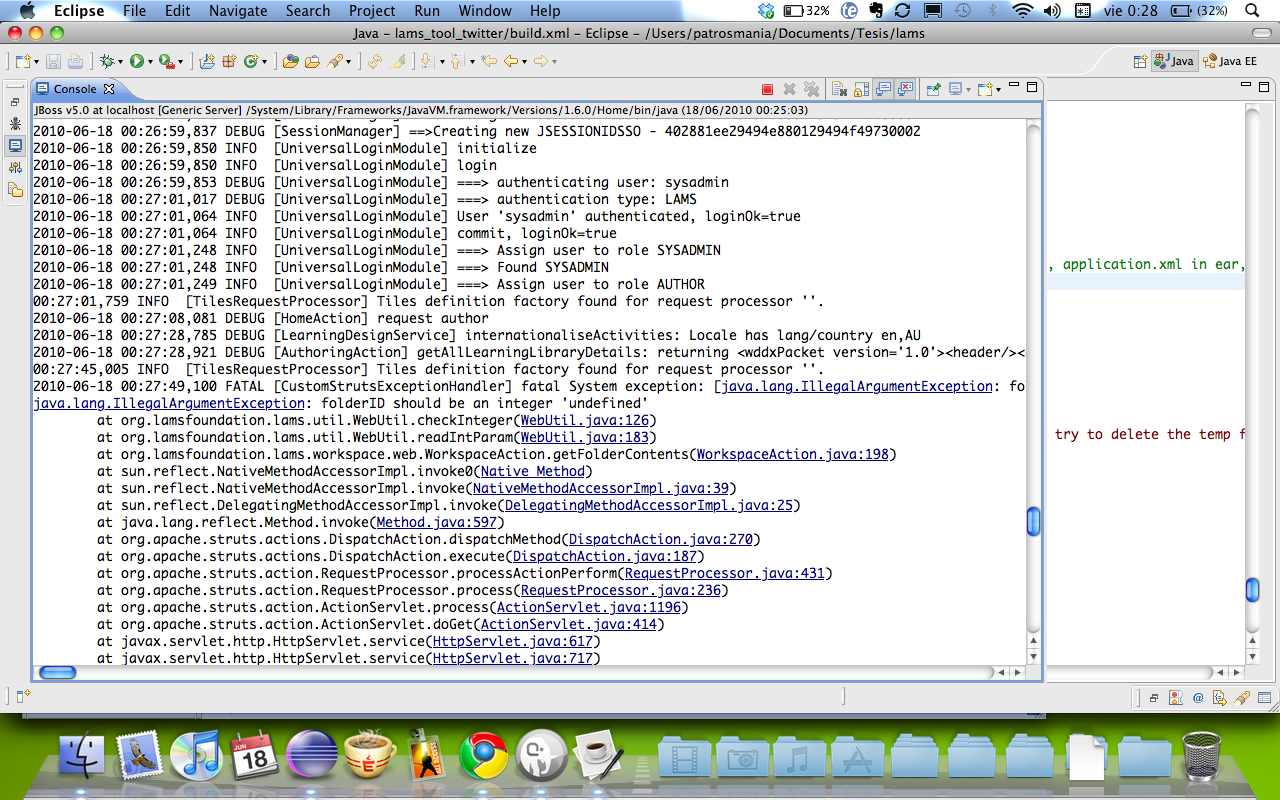
Task: Click the New Java Class toolbar icon
Action: [x=250, y=61]
